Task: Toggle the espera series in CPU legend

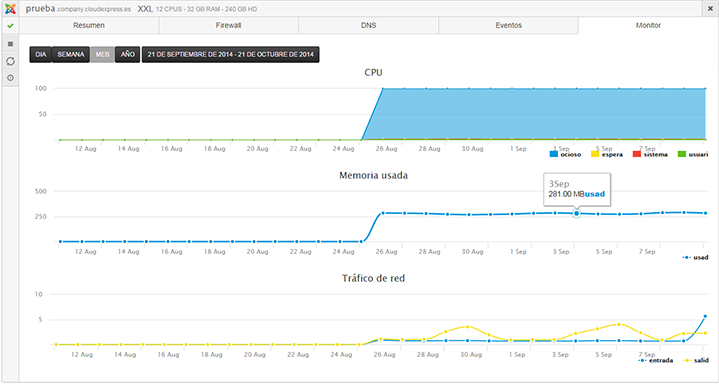Action: coord(607,155)
